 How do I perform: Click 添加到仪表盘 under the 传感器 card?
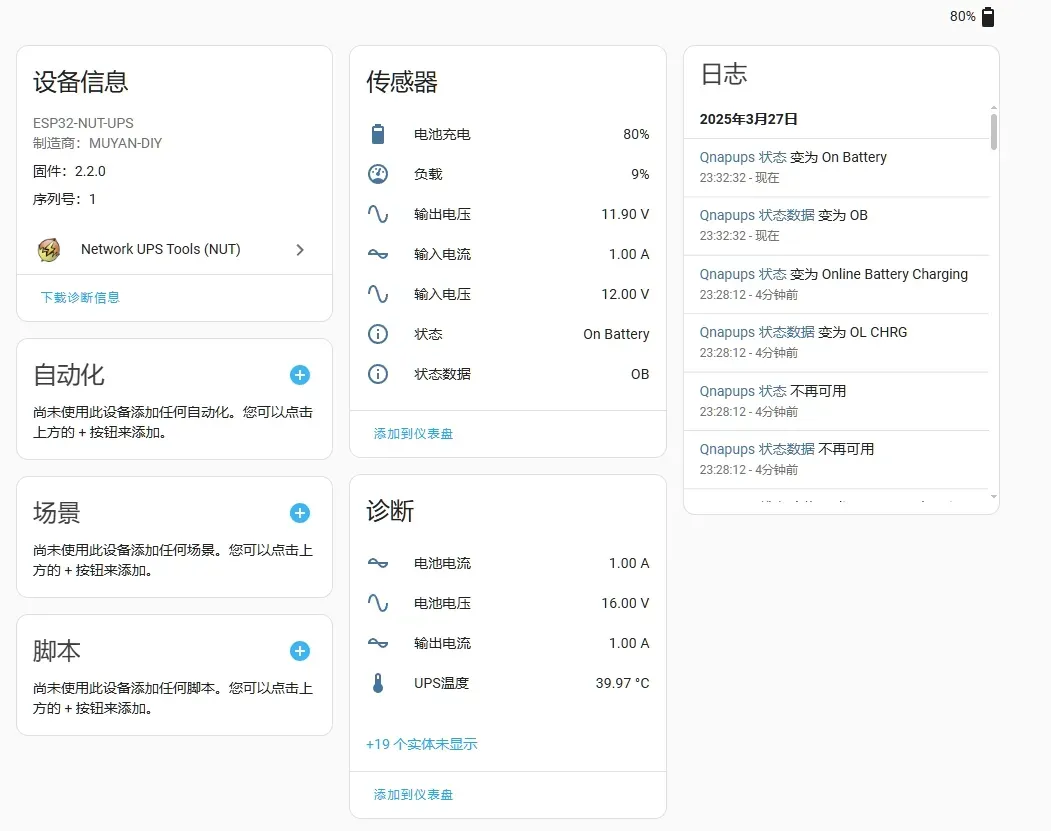413,434
